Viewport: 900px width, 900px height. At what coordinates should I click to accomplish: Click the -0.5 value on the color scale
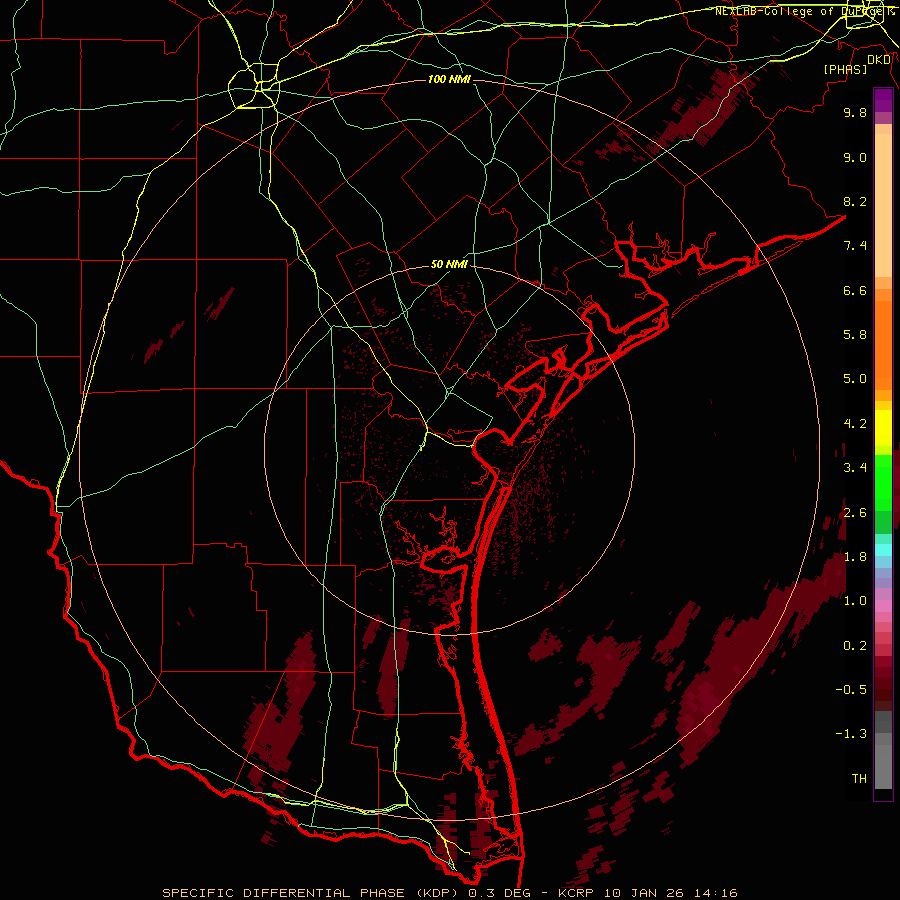[x=851, y=690]
